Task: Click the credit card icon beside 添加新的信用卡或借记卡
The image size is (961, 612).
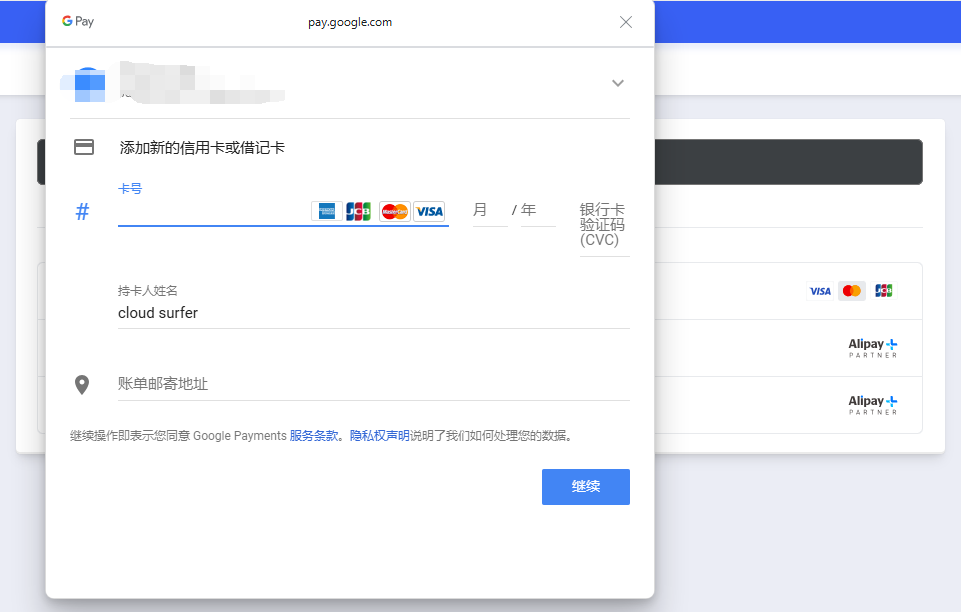Action: (84, 147)
